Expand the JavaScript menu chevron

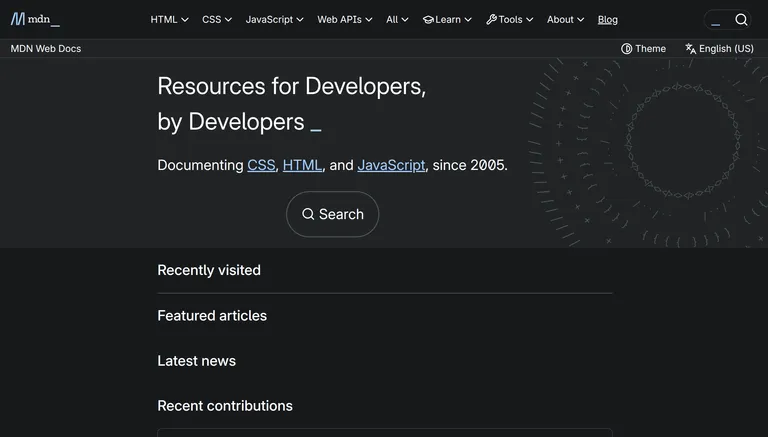300,20
